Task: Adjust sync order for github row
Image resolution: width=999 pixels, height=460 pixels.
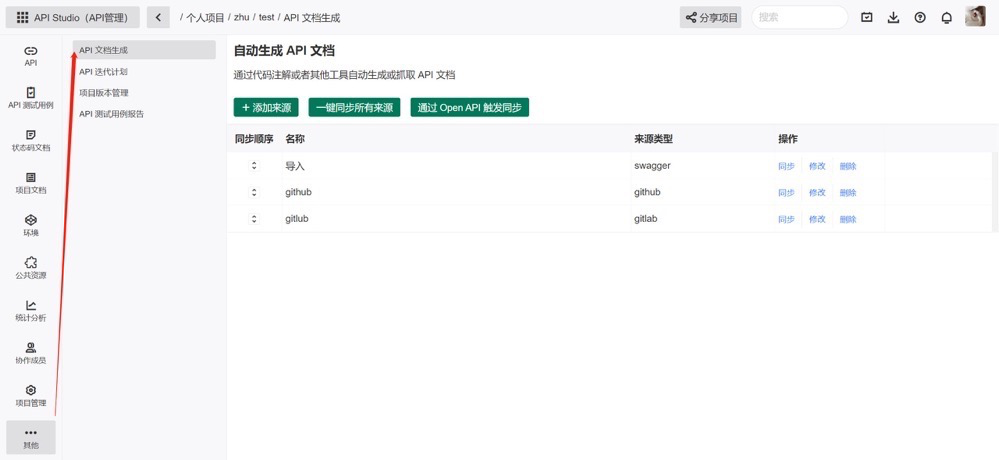Action: coord(254,192)
